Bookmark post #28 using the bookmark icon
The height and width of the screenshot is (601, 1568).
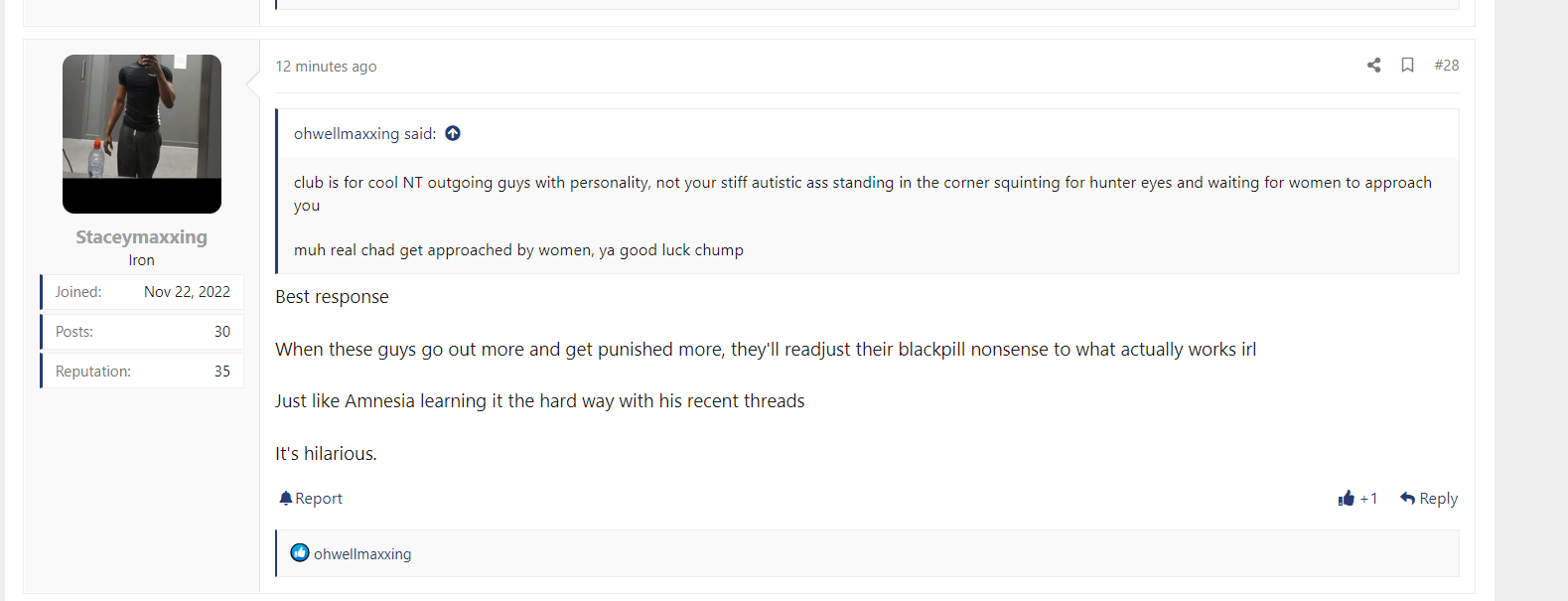tap(1407, 66)
